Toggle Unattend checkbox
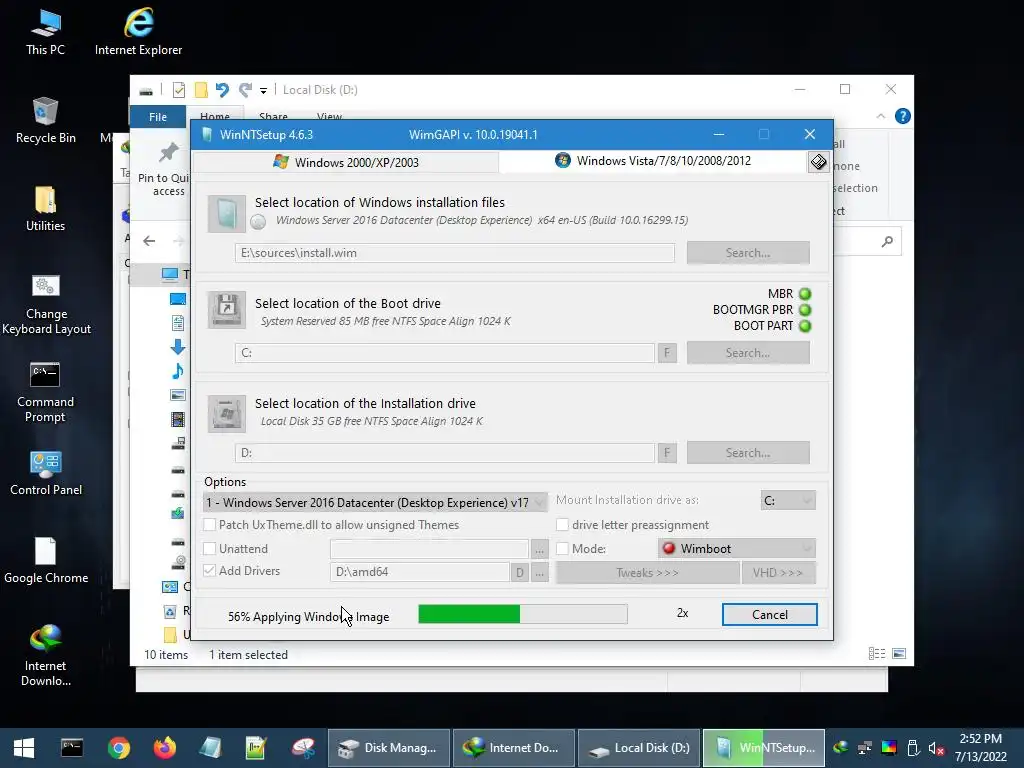1024x768 pixels. [x=210, y=549]
